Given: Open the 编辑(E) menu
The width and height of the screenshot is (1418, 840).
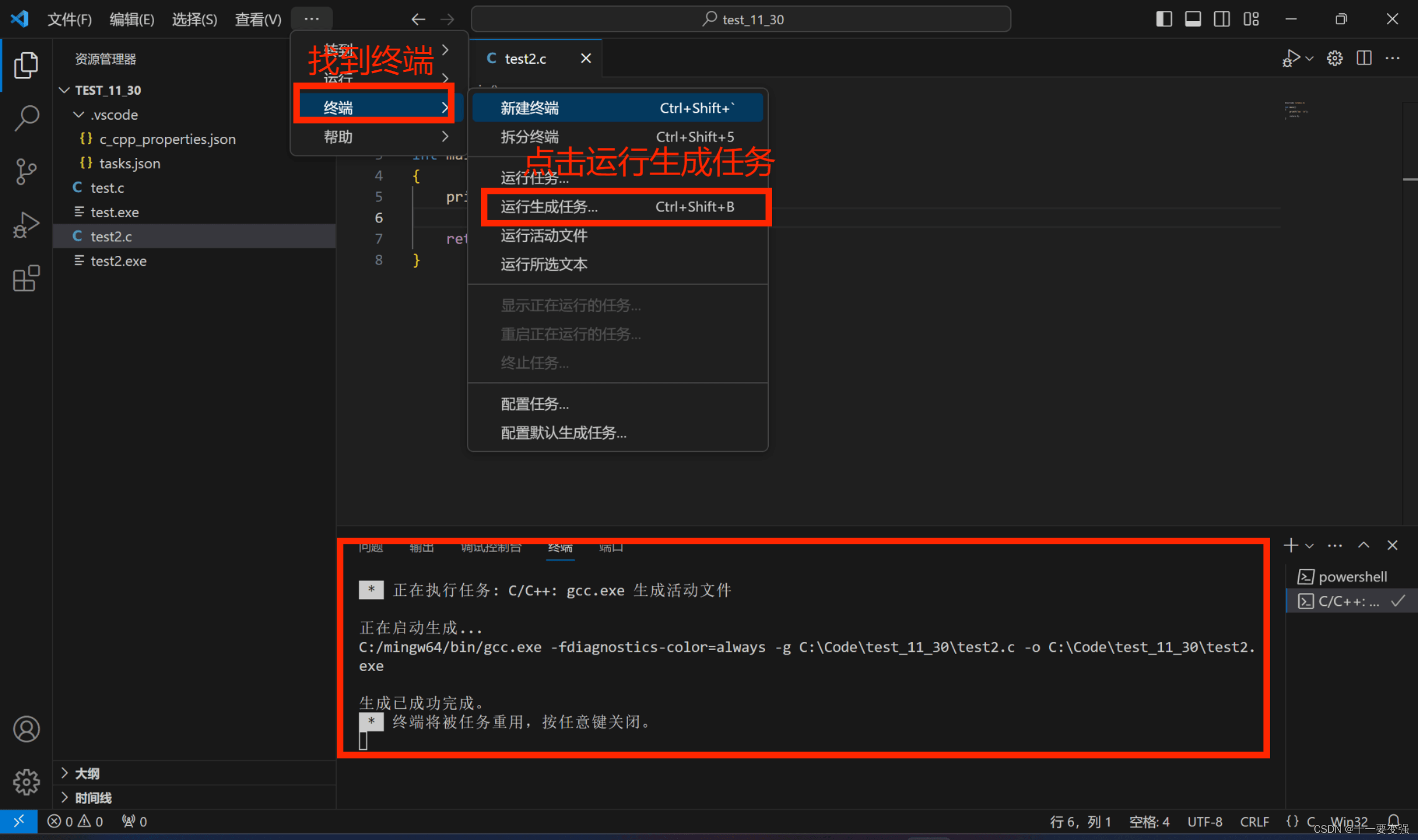Looking at the screenshot, I should coord(131,19).
